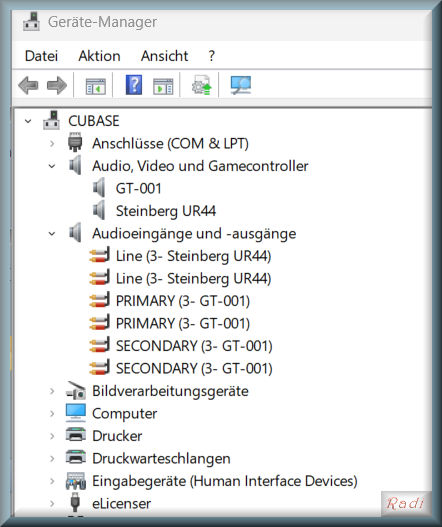Select the Computer category label
This screenshot has width=442, height=527.
[x=125, y=414]
